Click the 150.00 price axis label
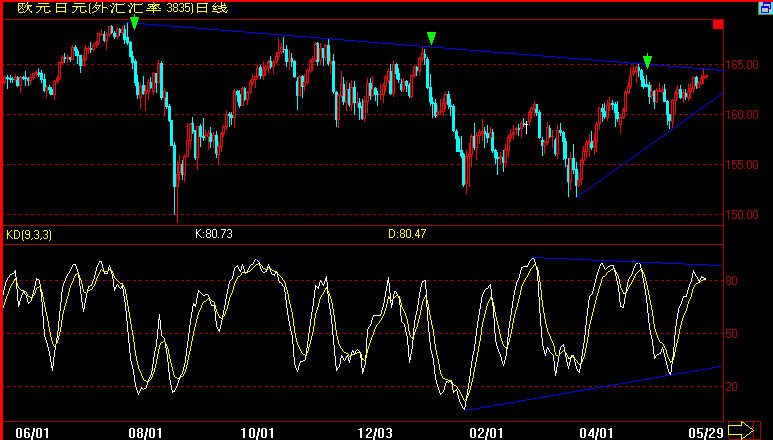This screenshot has width=773, height=440. click(741, 215)
